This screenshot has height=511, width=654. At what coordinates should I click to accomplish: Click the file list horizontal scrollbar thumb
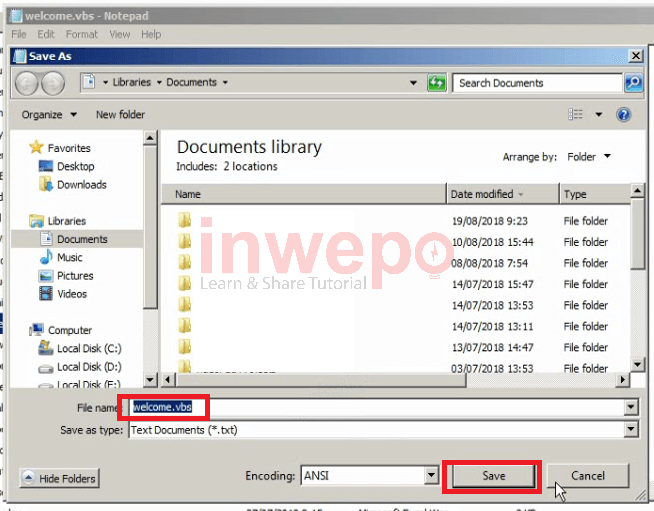(321, 380)
